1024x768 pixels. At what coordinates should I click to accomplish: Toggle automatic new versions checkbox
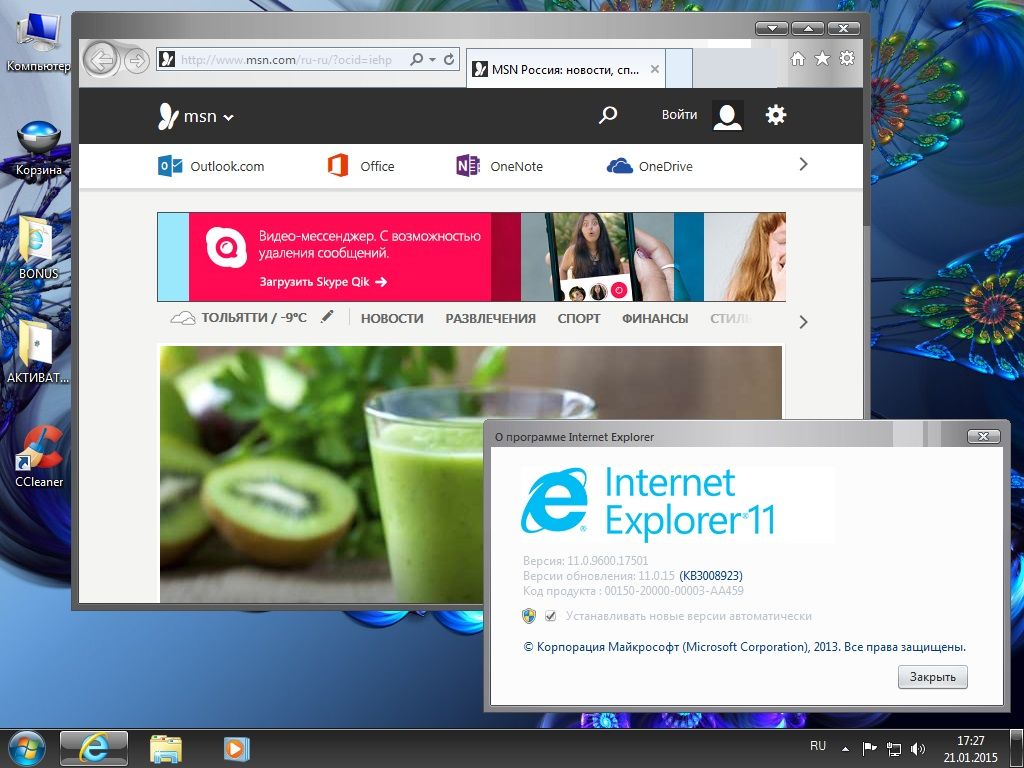[x=551, y=616]
